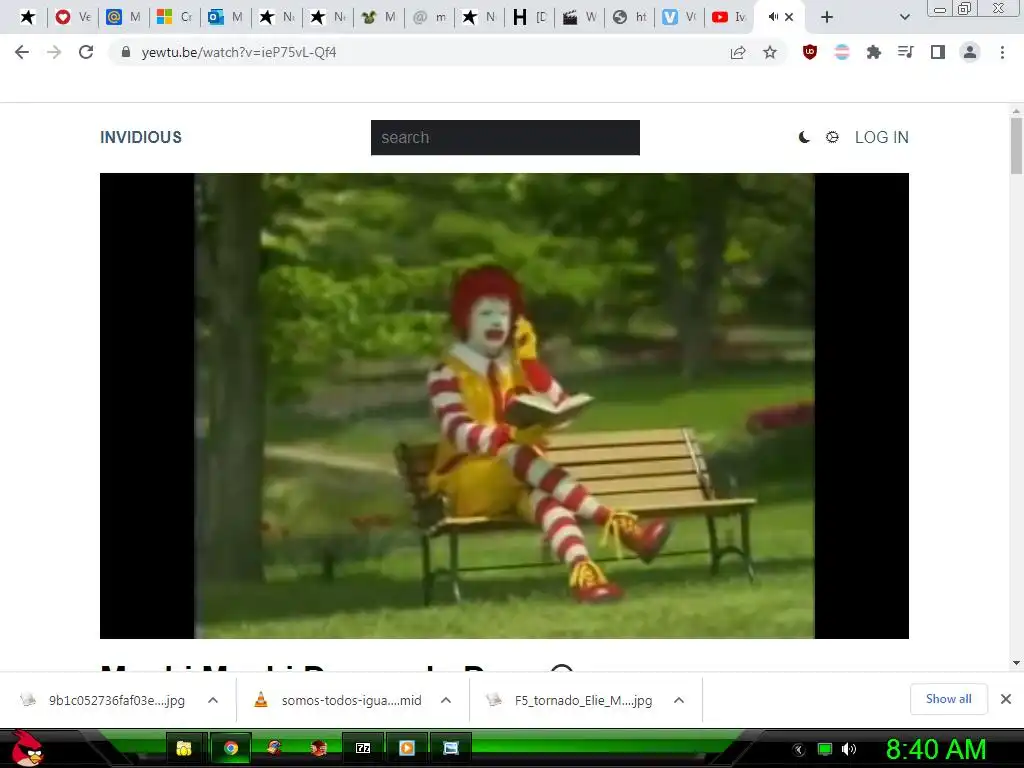Reload the yewtu.be page
The image size is (1024, 768).
coord(86,52)
